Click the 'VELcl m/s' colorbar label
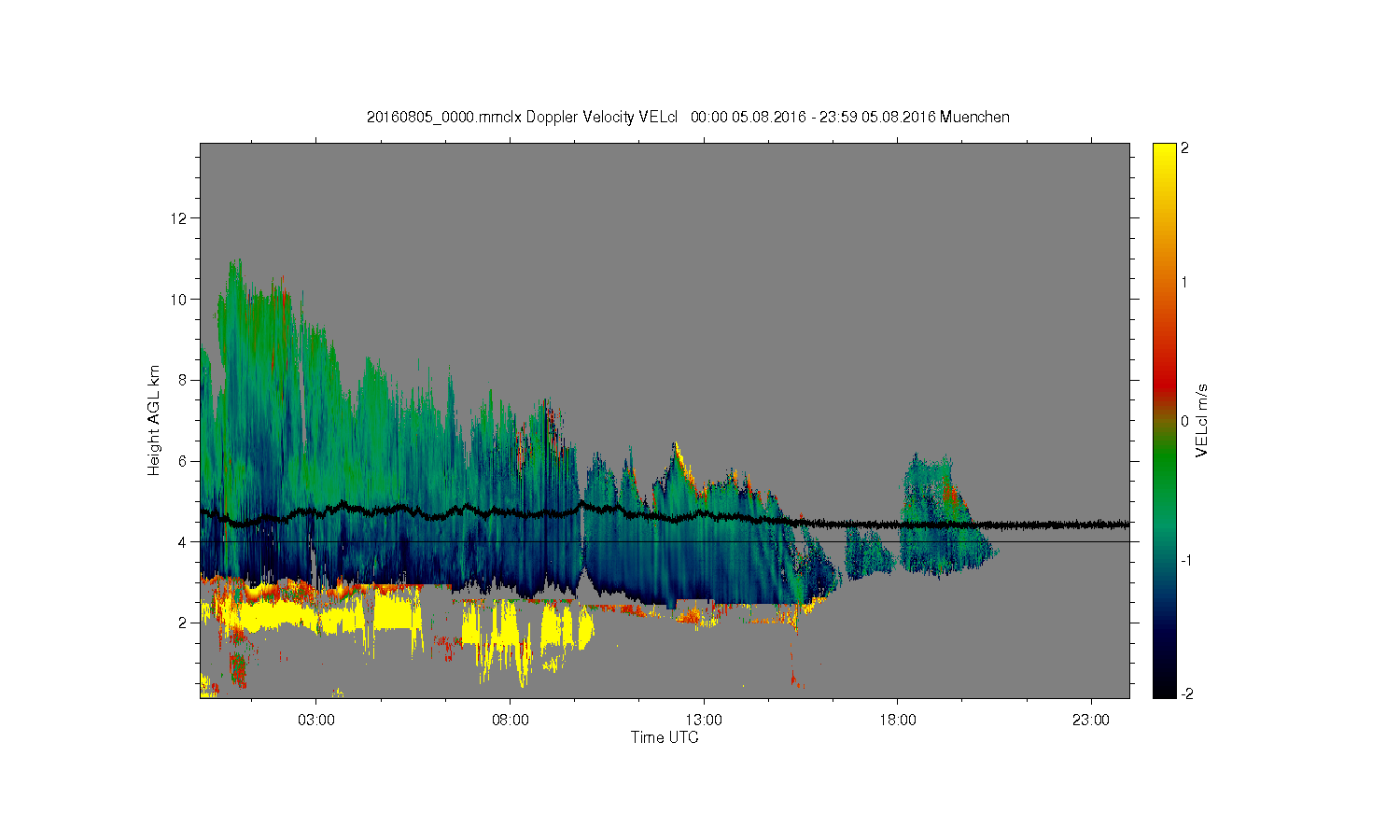This screenshot has height=840, width=1400. point(1202,420)
